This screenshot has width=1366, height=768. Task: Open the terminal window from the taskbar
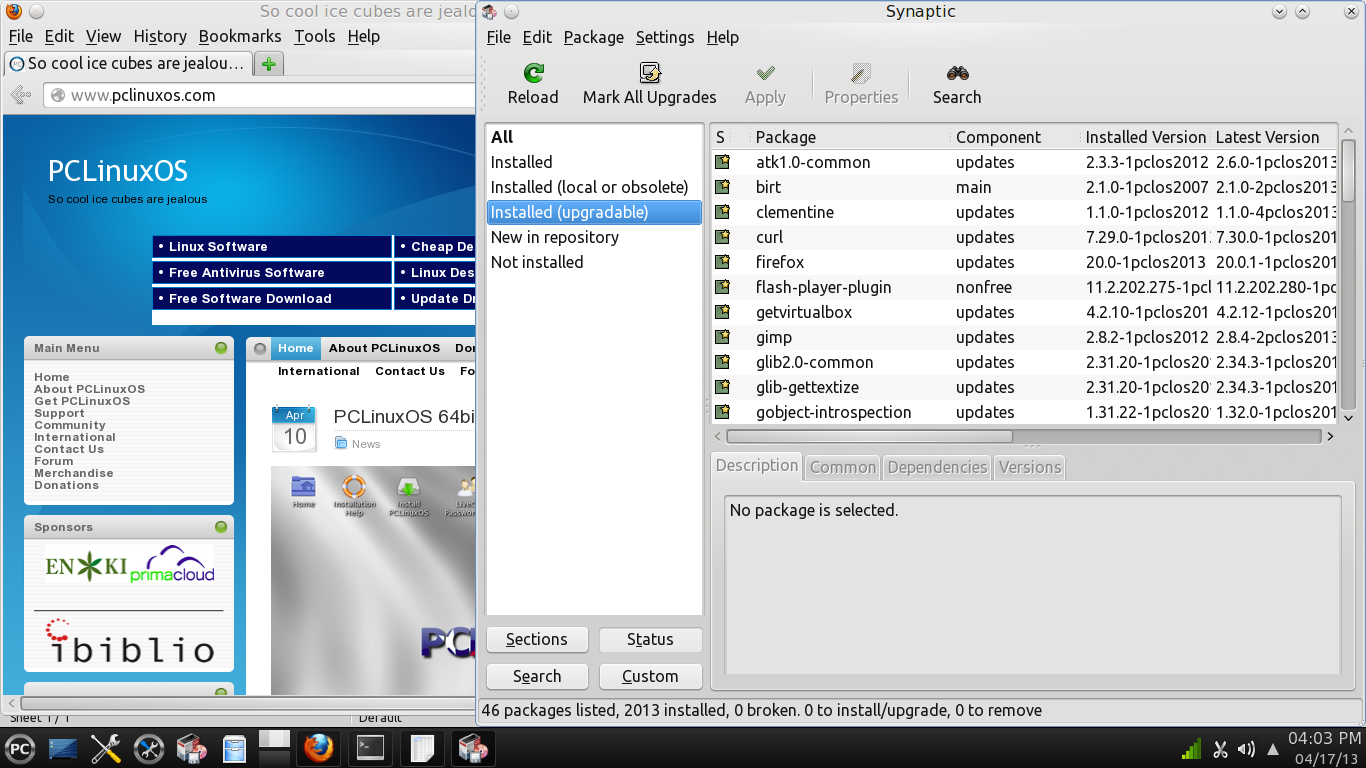(371, 748)
